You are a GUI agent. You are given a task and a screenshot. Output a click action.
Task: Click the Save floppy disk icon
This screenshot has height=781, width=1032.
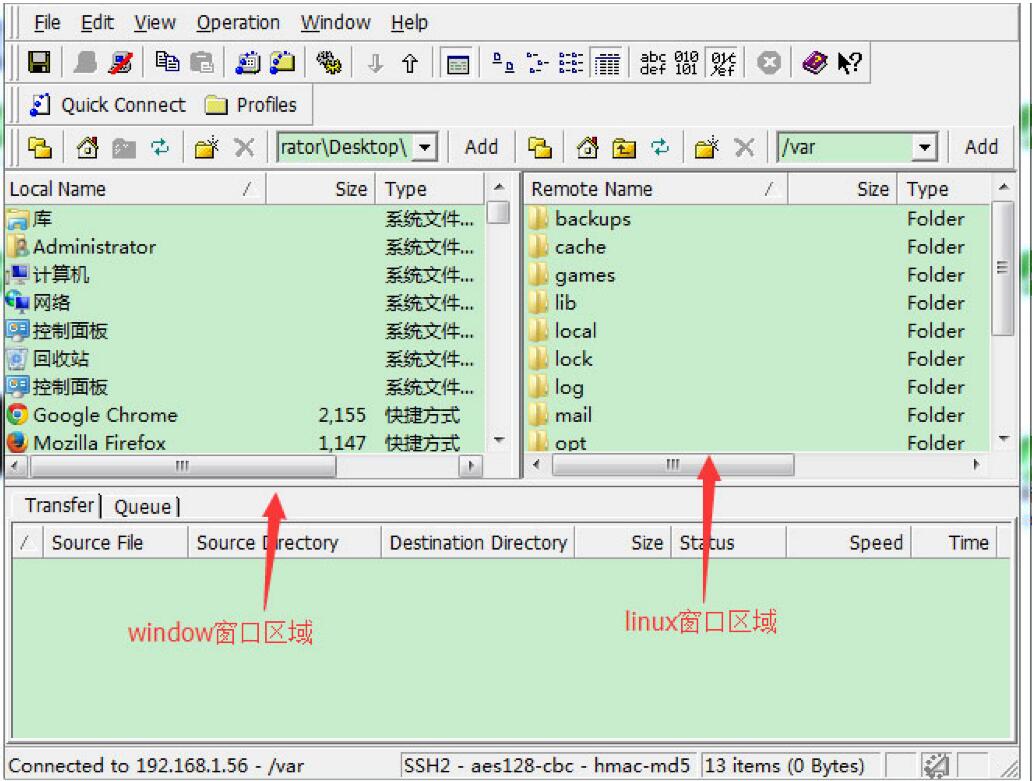39,63
